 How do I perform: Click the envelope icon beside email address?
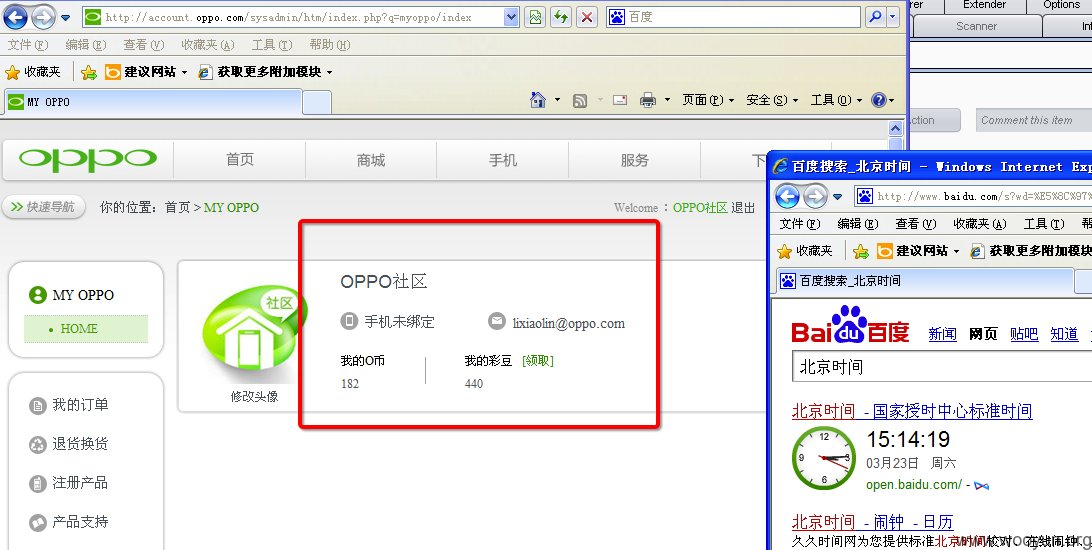point(497,322)
